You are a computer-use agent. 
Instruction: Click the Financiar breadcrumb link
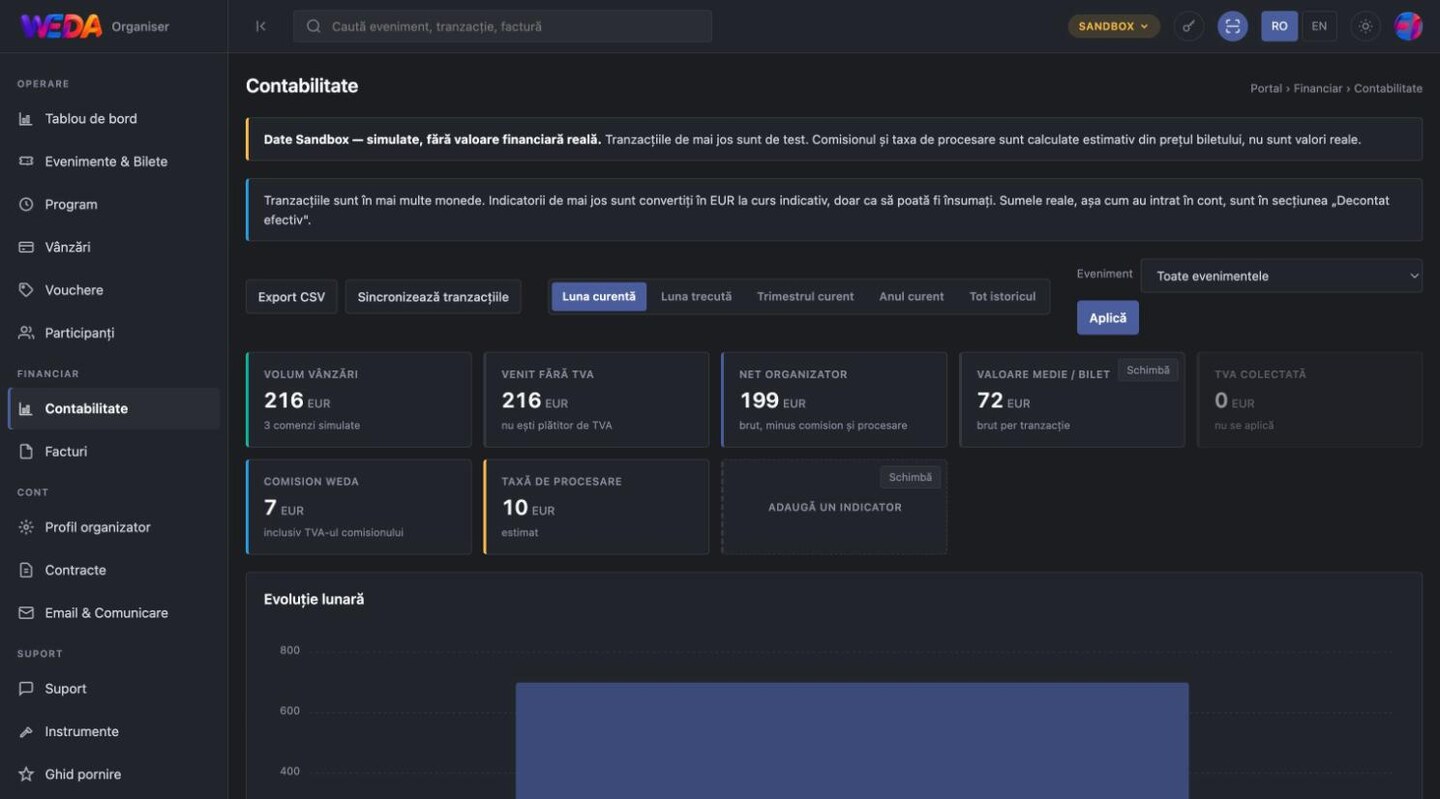point(1318,89)
